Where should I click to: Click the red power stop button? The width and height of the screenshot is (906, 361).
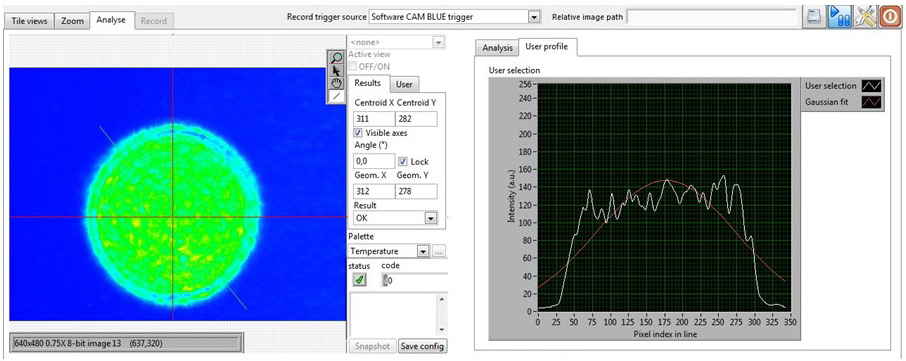click(x=889, y=17)
